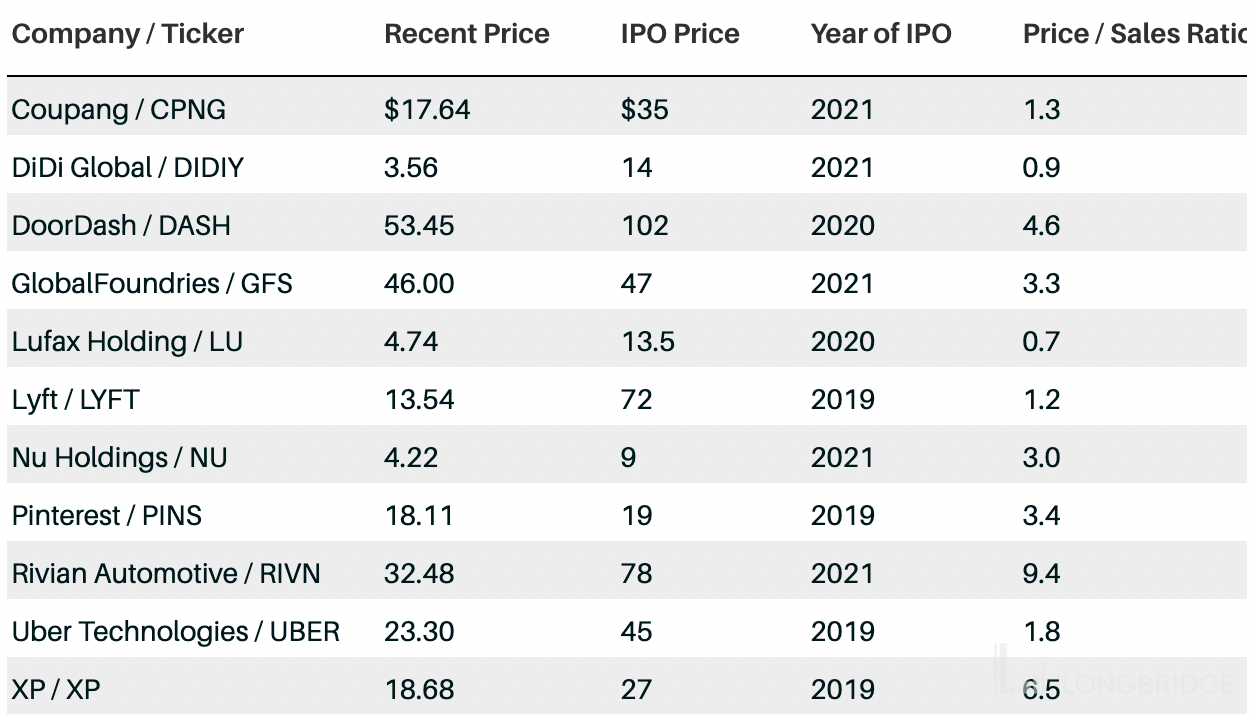
Task: Select the Lufax Holding IPO price 13.5
Action: tap(648, 341)
